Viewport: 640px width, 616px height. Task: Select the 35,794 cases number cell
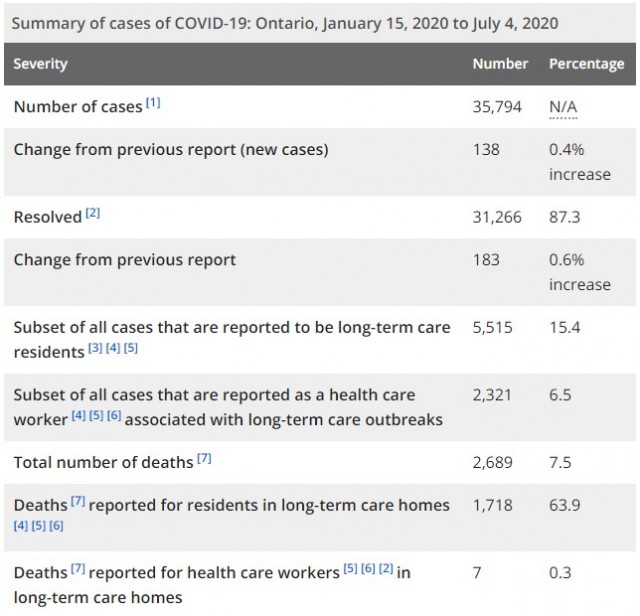point(497,107)
